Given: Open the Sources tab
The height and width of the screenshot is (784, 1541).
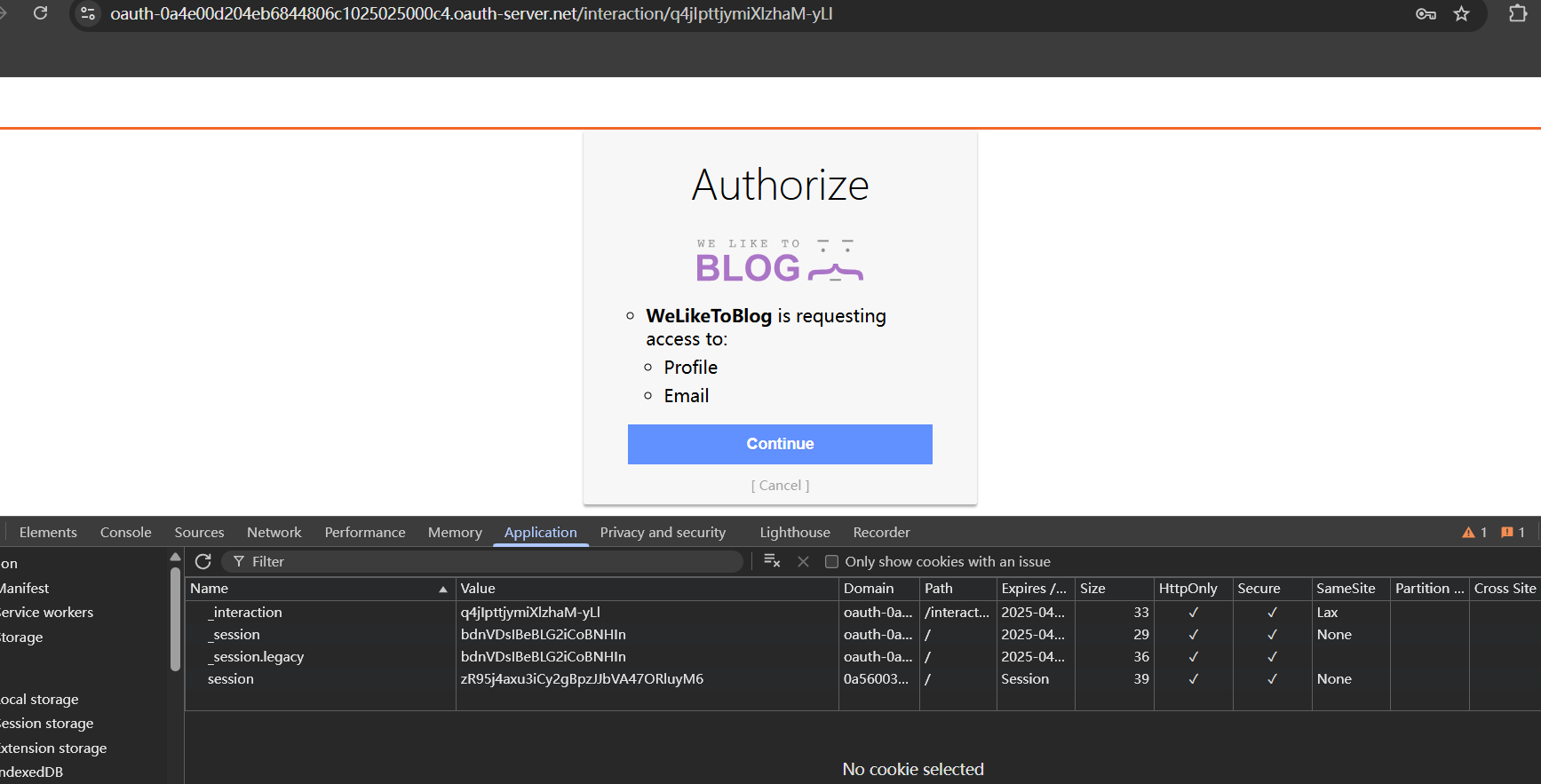Looking at the screenshot, I should coord(199,533).
